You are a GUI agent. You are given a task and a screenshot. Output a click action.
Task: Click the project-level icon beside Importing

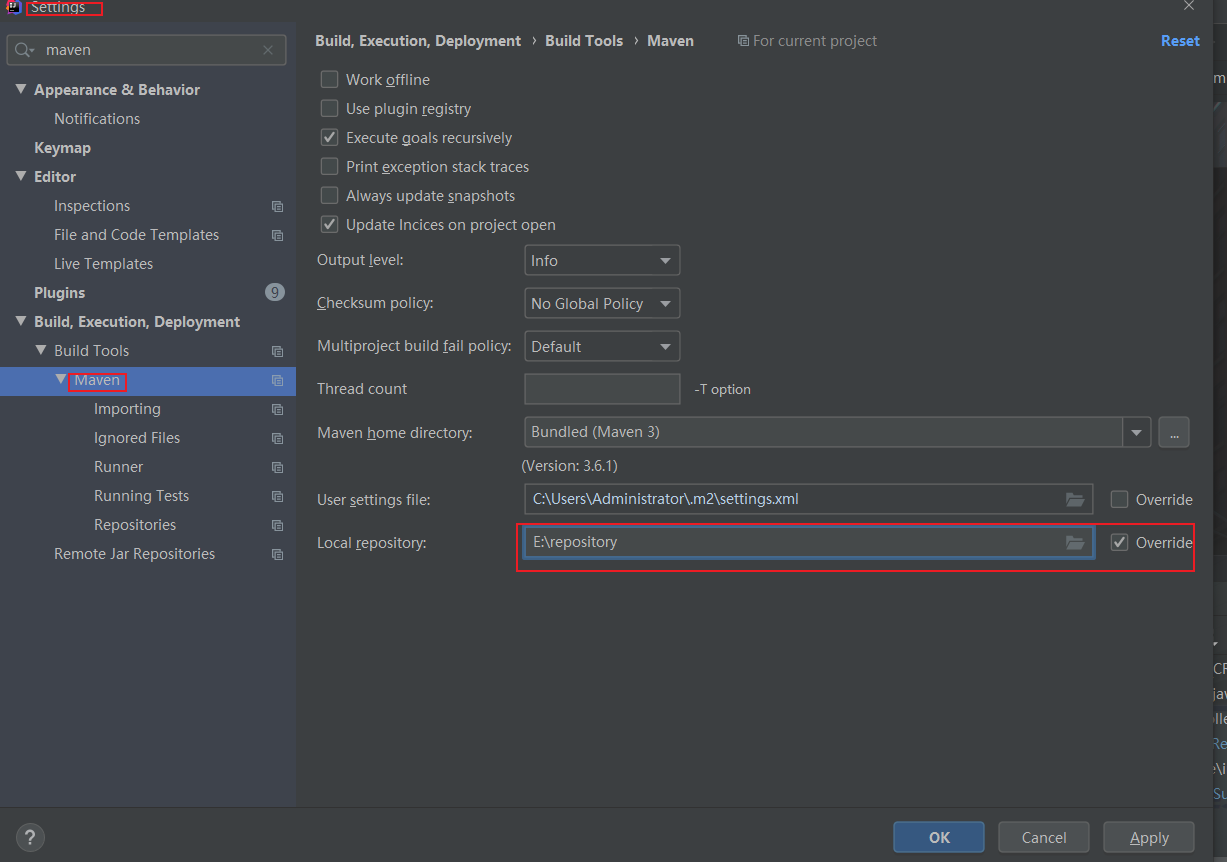point(277,409)
